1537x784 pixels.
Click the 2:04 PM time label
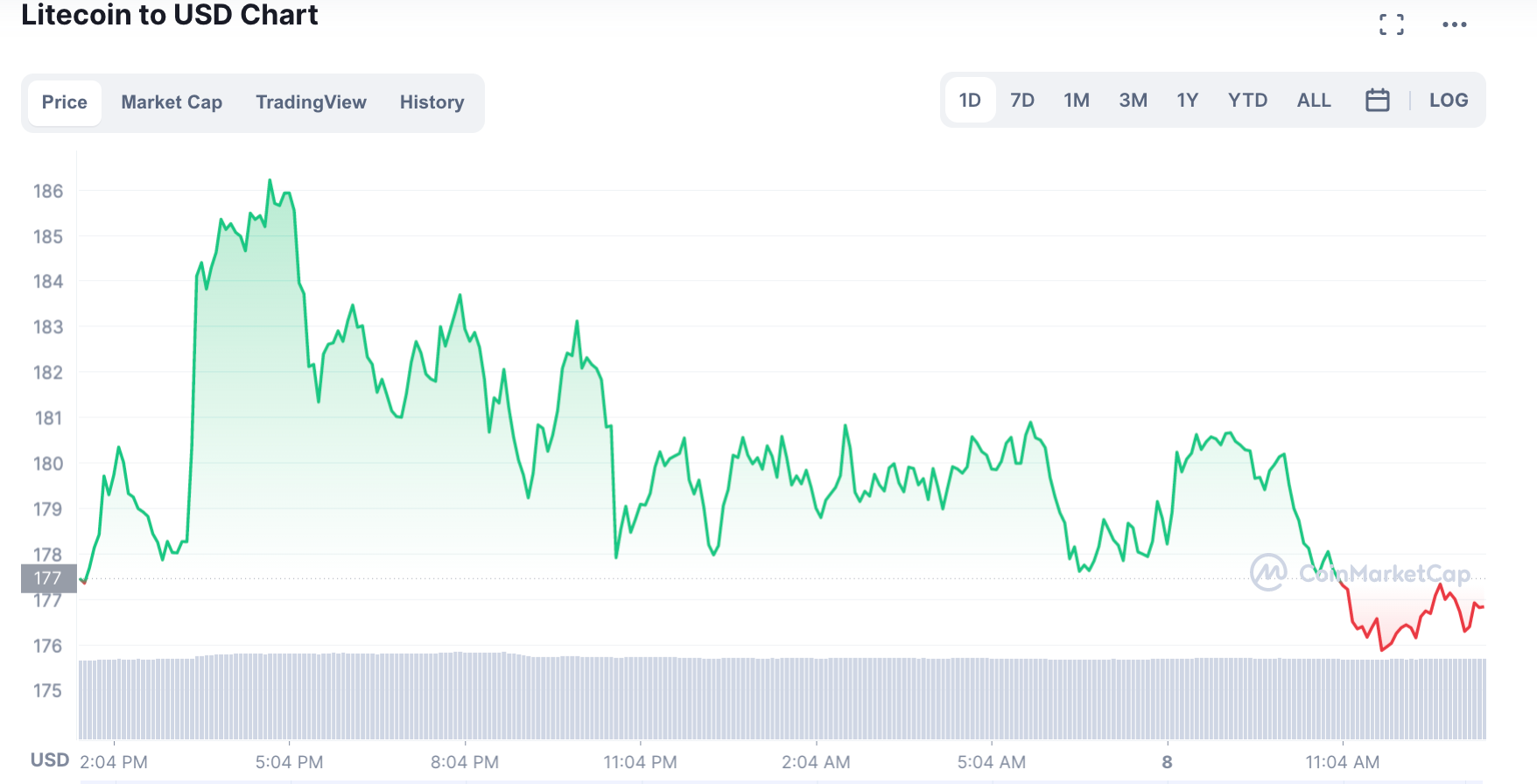(x=114, y=762)
